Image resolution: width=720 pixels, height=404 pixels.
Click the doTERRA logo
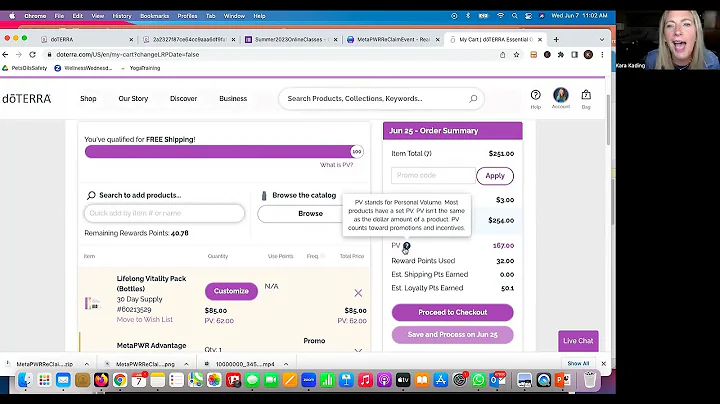click(x=27, y=99)
